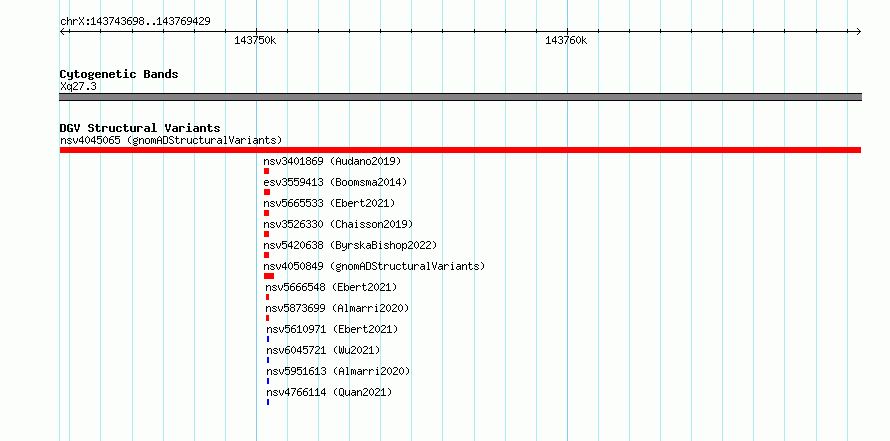
Task: Click the blue glyph under nsv5610971
Action: (x=268, y=339)
